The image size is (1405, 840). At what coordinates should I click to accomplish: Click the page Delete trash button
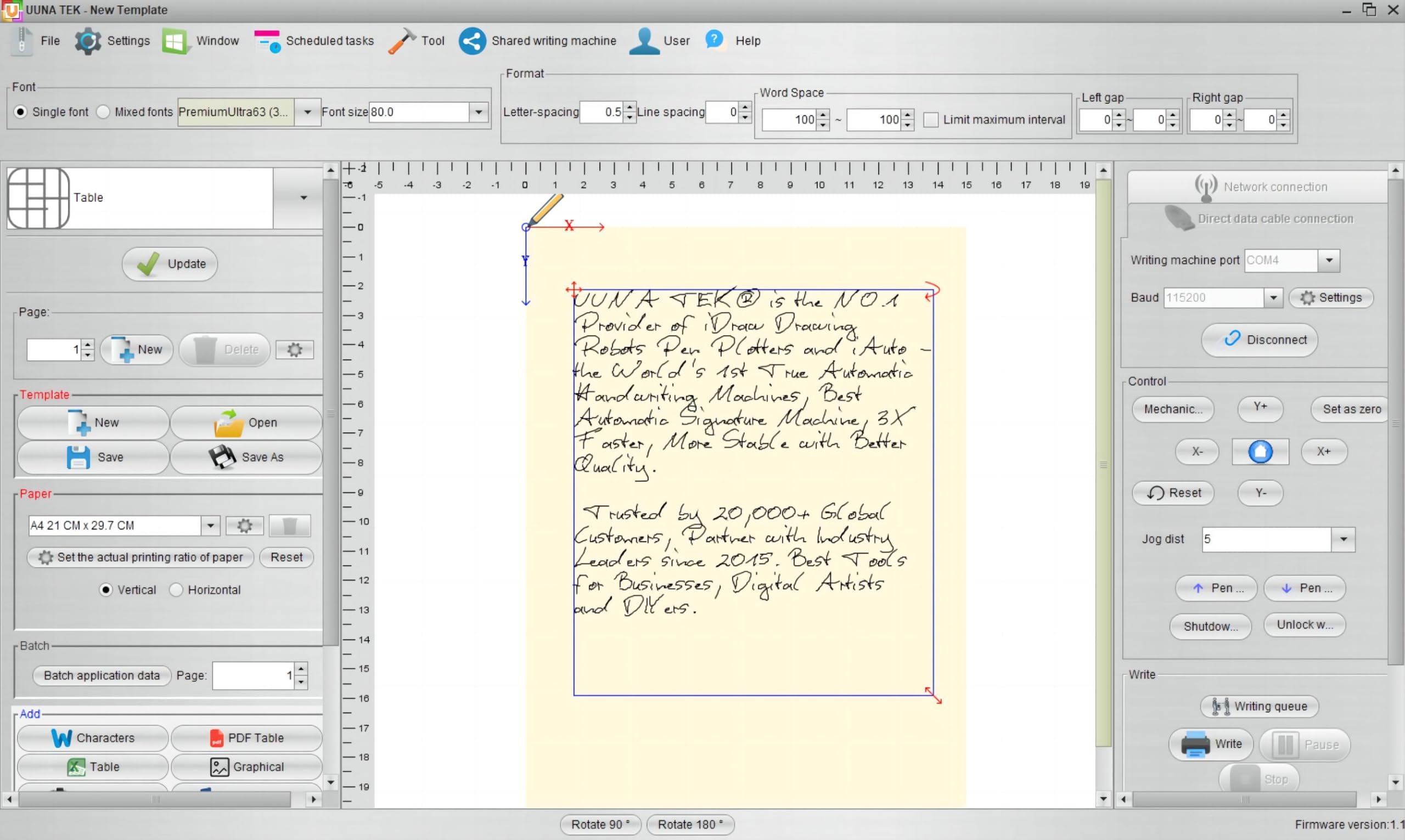click(x=224, y=349)
